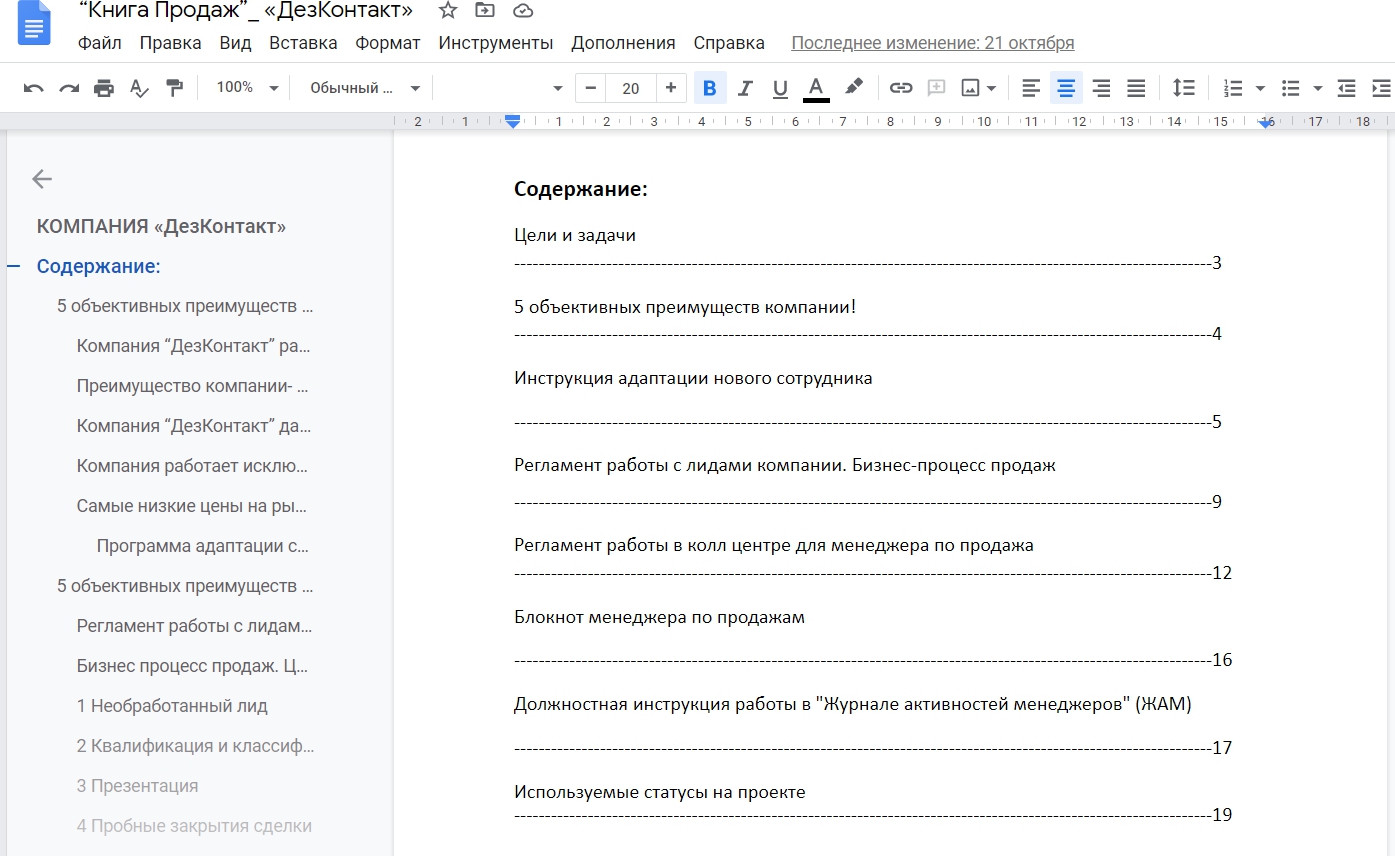Insert a link via the toolbar
The width and height of the screenshot is (1395, 856).
click(900, 88)
